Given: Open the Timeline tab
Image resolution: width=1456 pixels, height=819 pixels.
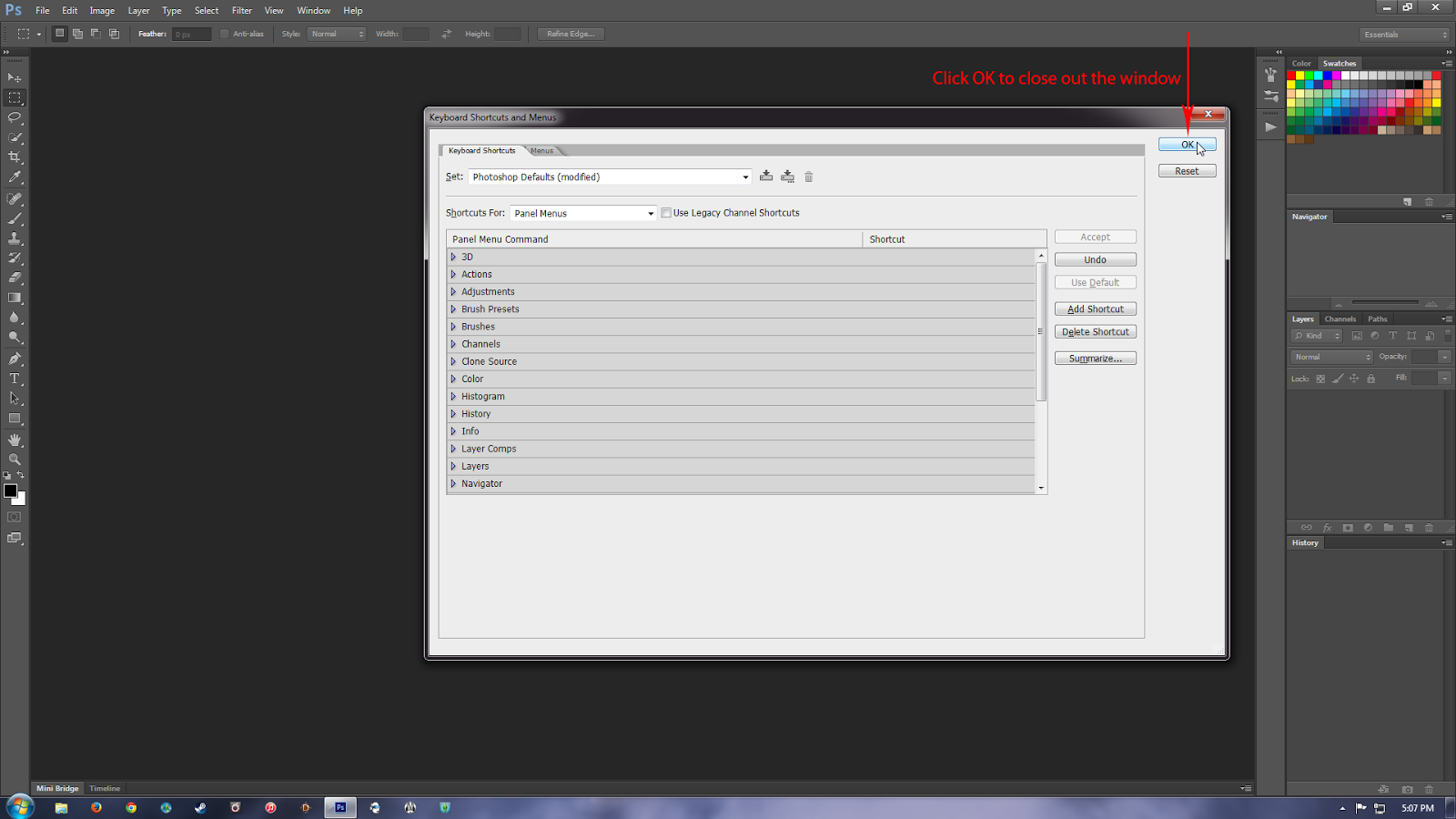Looking at the screenshot, I should click(x=105, y=788).
